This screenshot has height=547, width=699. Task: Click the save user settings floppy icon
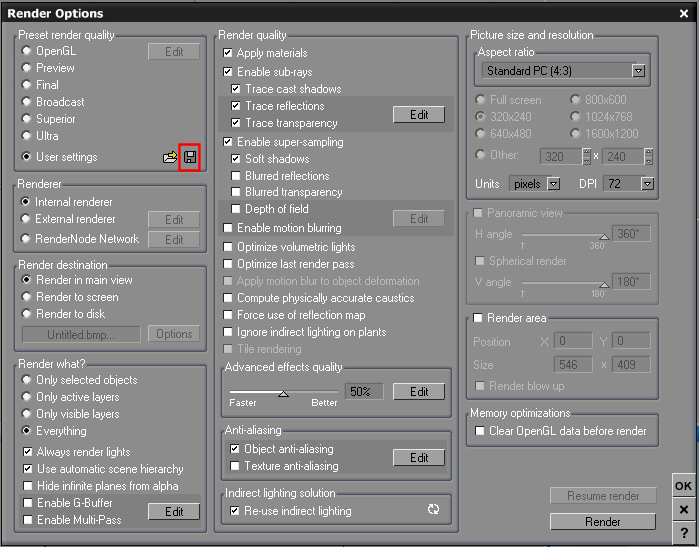point(190,157)
